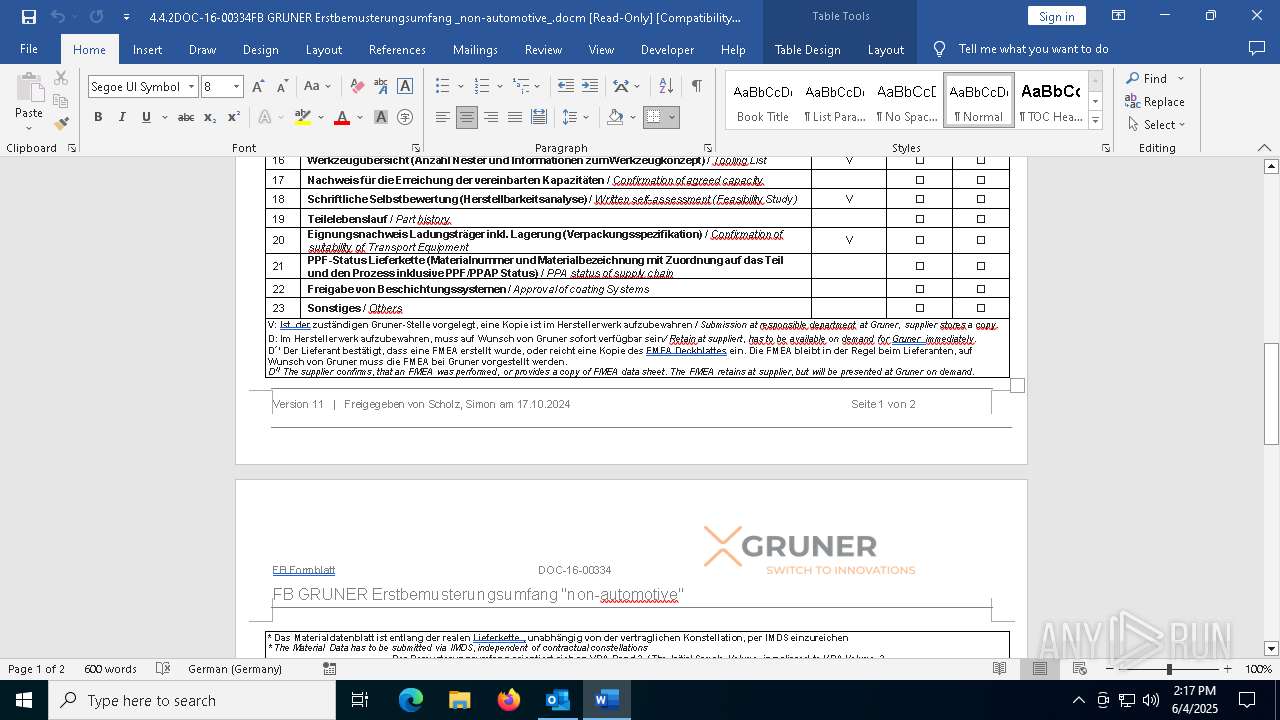The image size is (1280, 720).
Task: Check first box in row 18
Action: (920, 199)
